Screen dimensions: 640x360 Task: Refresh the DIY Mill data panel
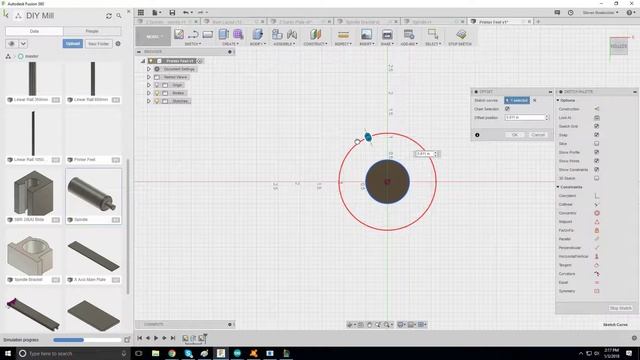point(109,16)
